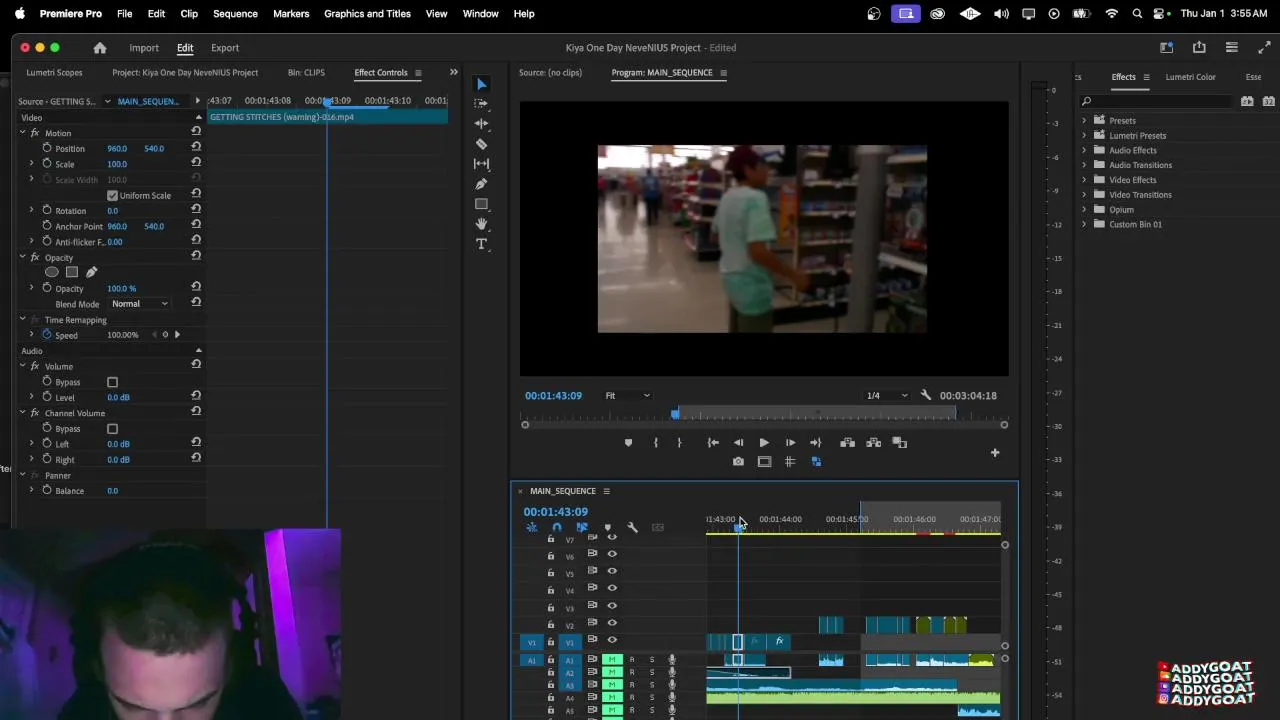Viewport: 1280px width, 720px height.
Task: Hide video track V1
Action: [x=612, y=640]
